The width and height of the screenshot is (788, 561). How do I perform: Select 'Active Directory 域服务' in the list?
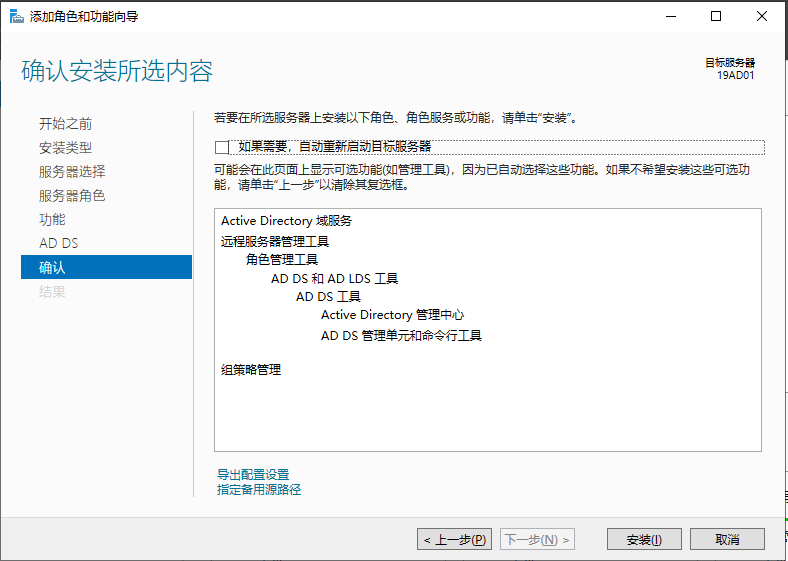[x=286, y=221]
